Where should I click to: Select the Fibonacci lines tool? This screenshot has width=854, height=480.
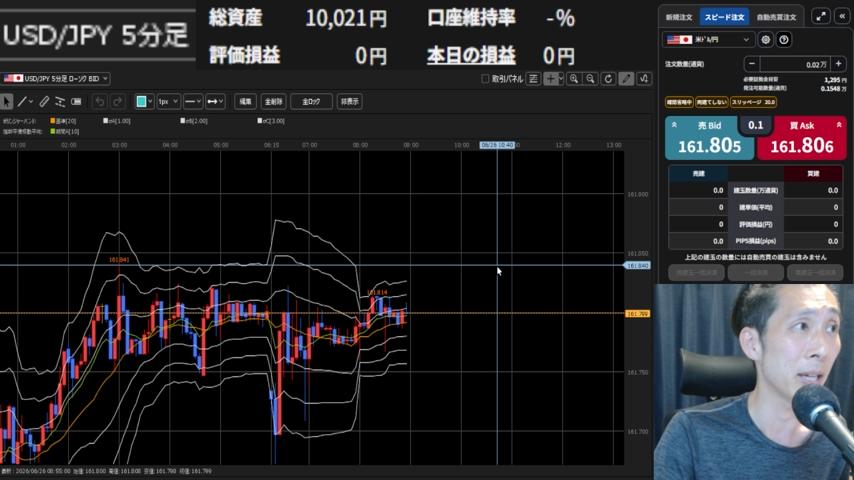click(x=60, y=101)
